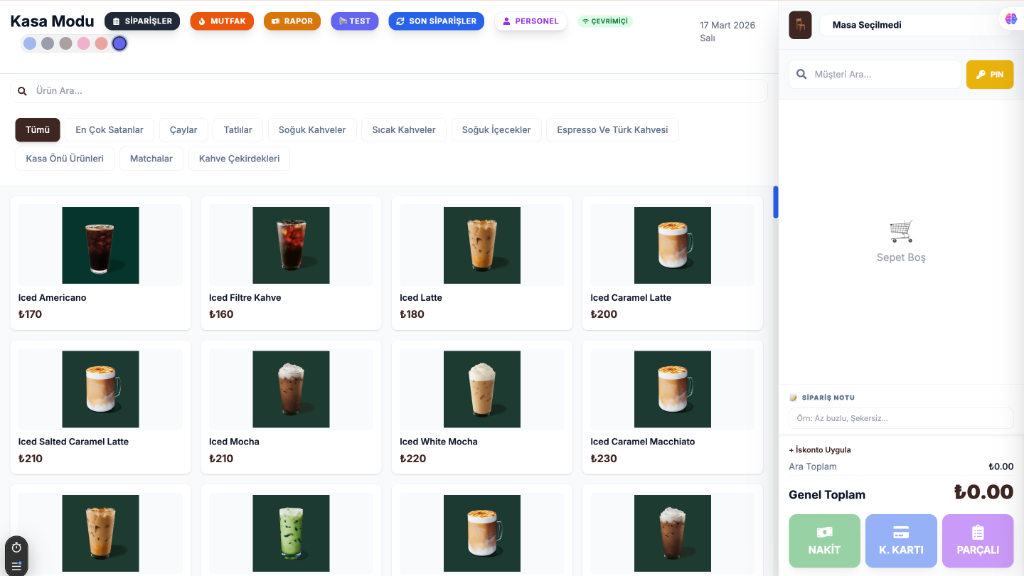Screen dimensions: 1024x576
Task: Expand the İskonto Uygula discount option
Action: pyautogui.click(x=819, y=450)
